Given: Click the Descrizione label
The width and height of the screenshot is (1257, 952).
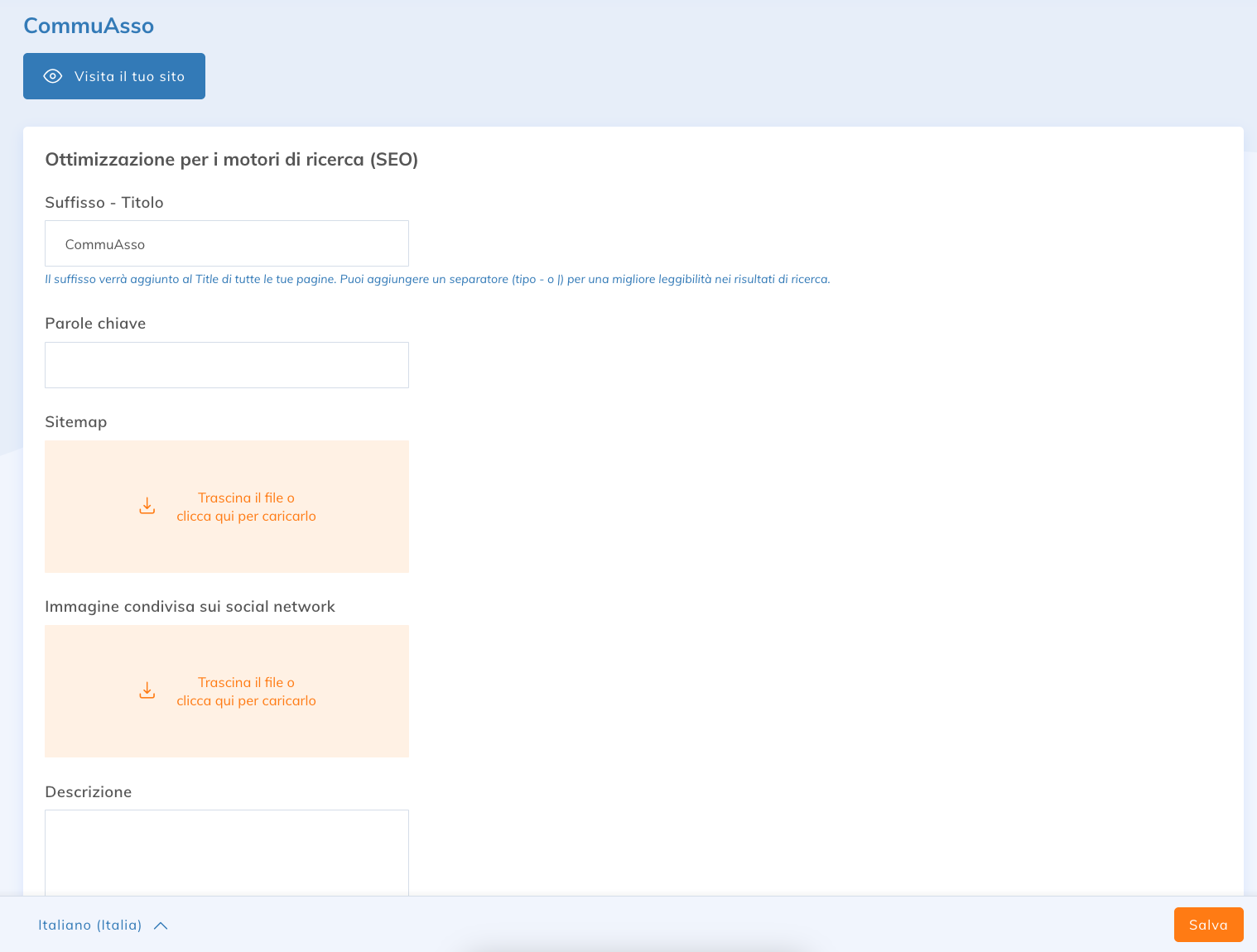Looking at the screenshot, I should (x=89, y=792).
